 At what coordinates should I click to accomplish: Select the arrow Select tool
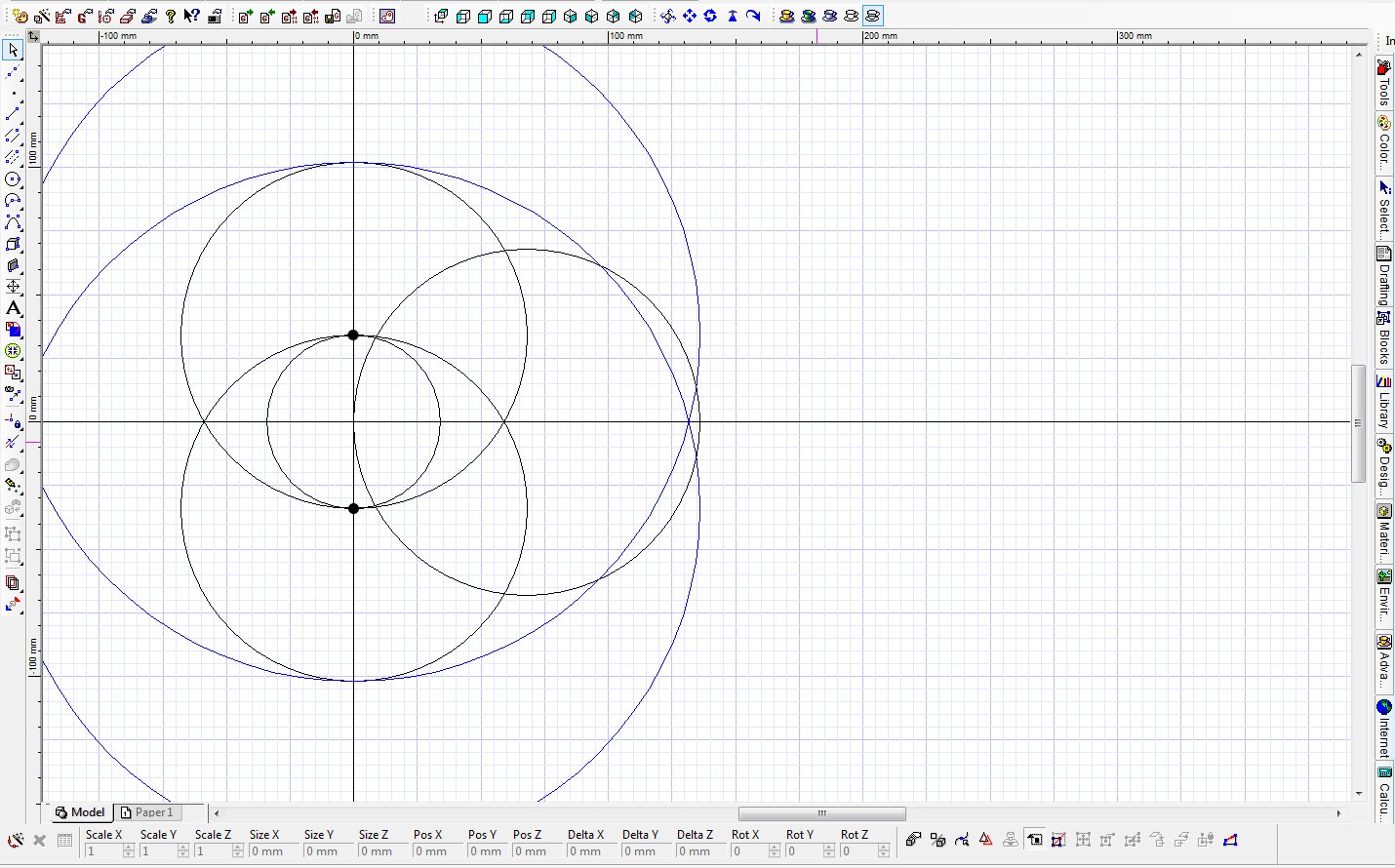[13, 50]
